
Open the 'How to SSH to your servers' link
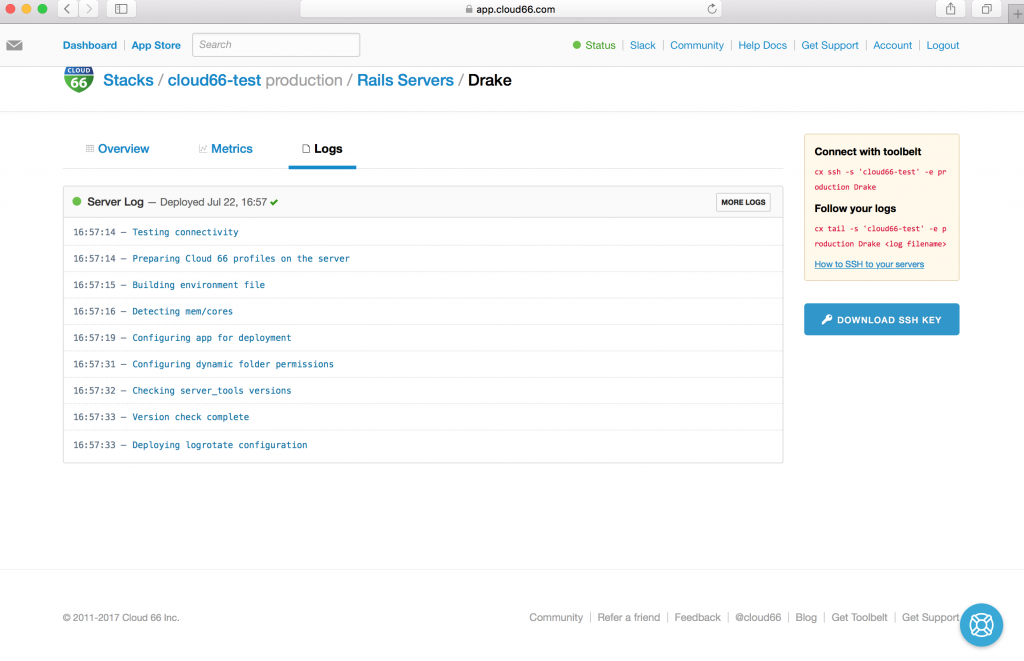coord(869,264)
